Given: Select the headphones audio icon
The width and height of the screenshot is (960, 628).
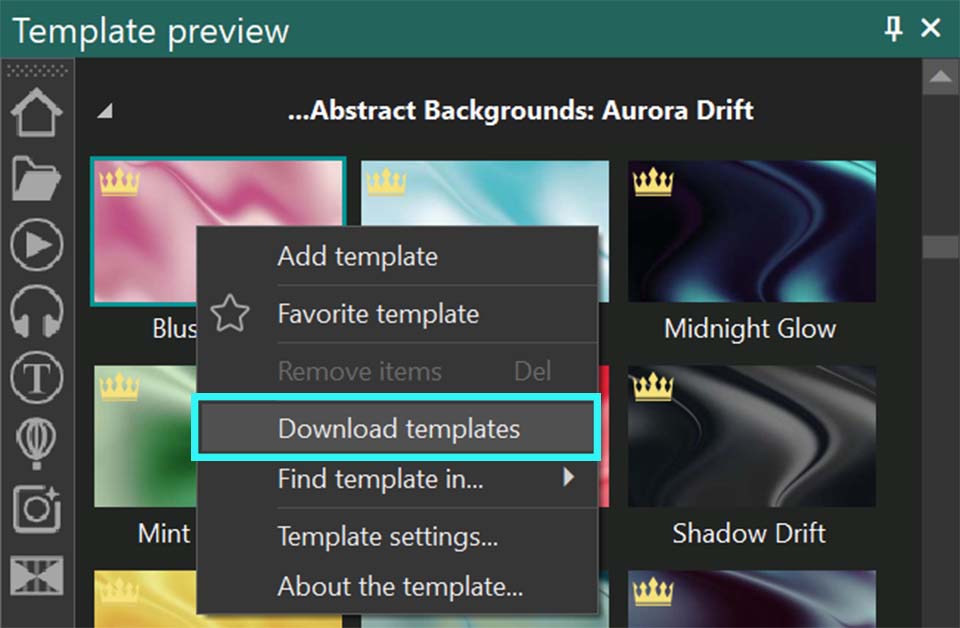Looking at the screenshot, I should (x=37, y=311).
